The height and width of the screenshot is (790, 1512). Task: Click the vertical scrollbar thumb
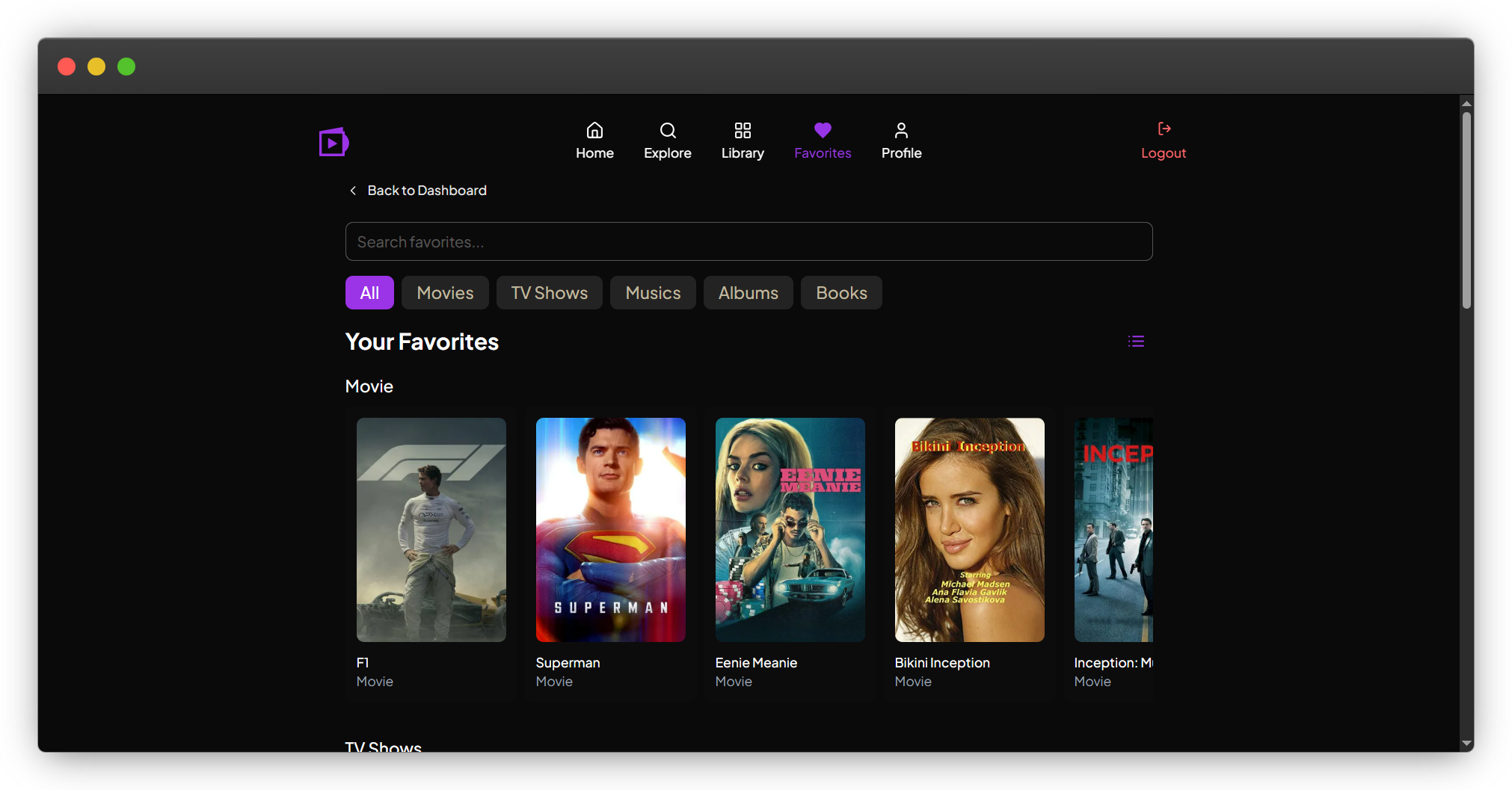[x=1466, y=211]
